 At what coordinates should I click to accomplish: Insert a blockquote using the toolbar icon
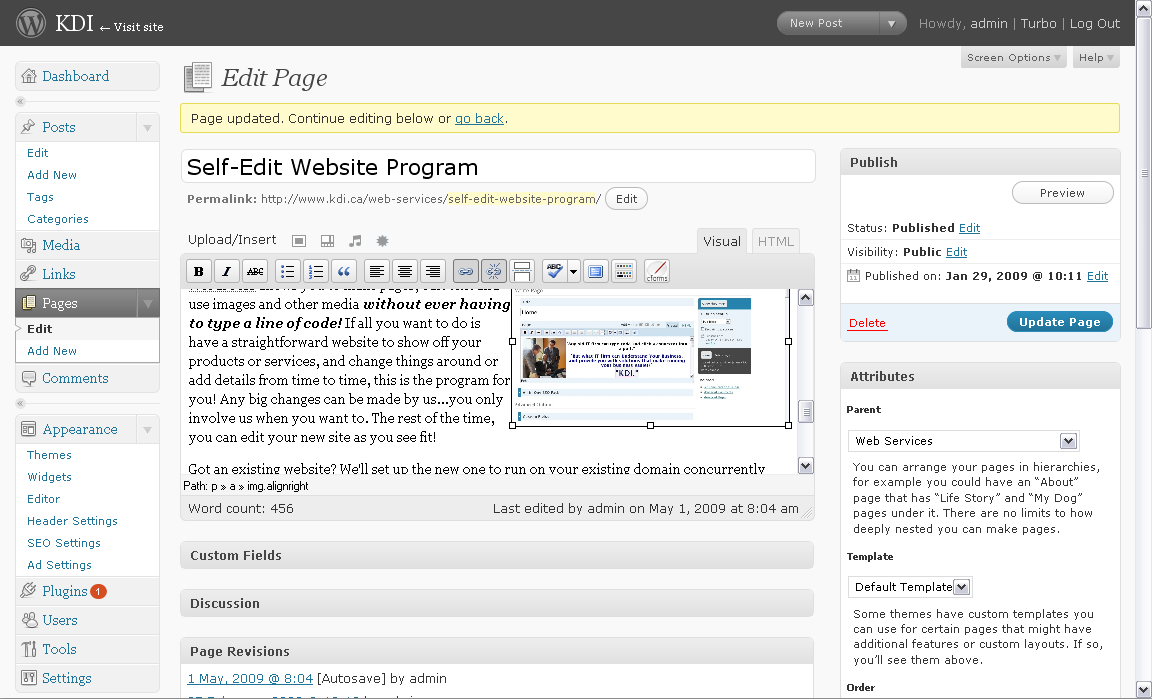[344, 271]
